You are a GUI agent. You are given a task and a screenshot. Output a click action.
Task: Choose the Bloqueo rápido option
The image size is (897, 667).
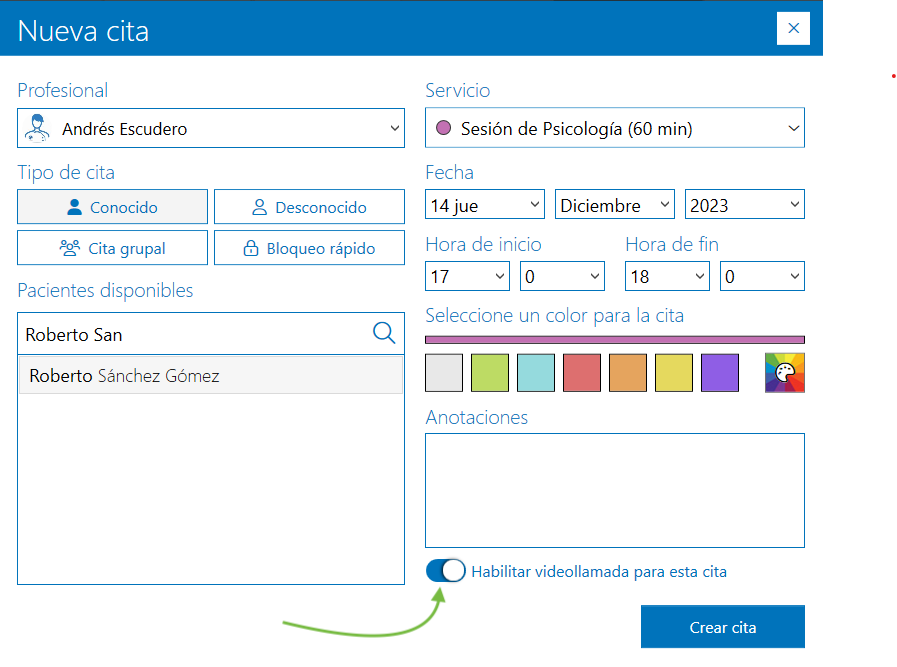(309, 248)
